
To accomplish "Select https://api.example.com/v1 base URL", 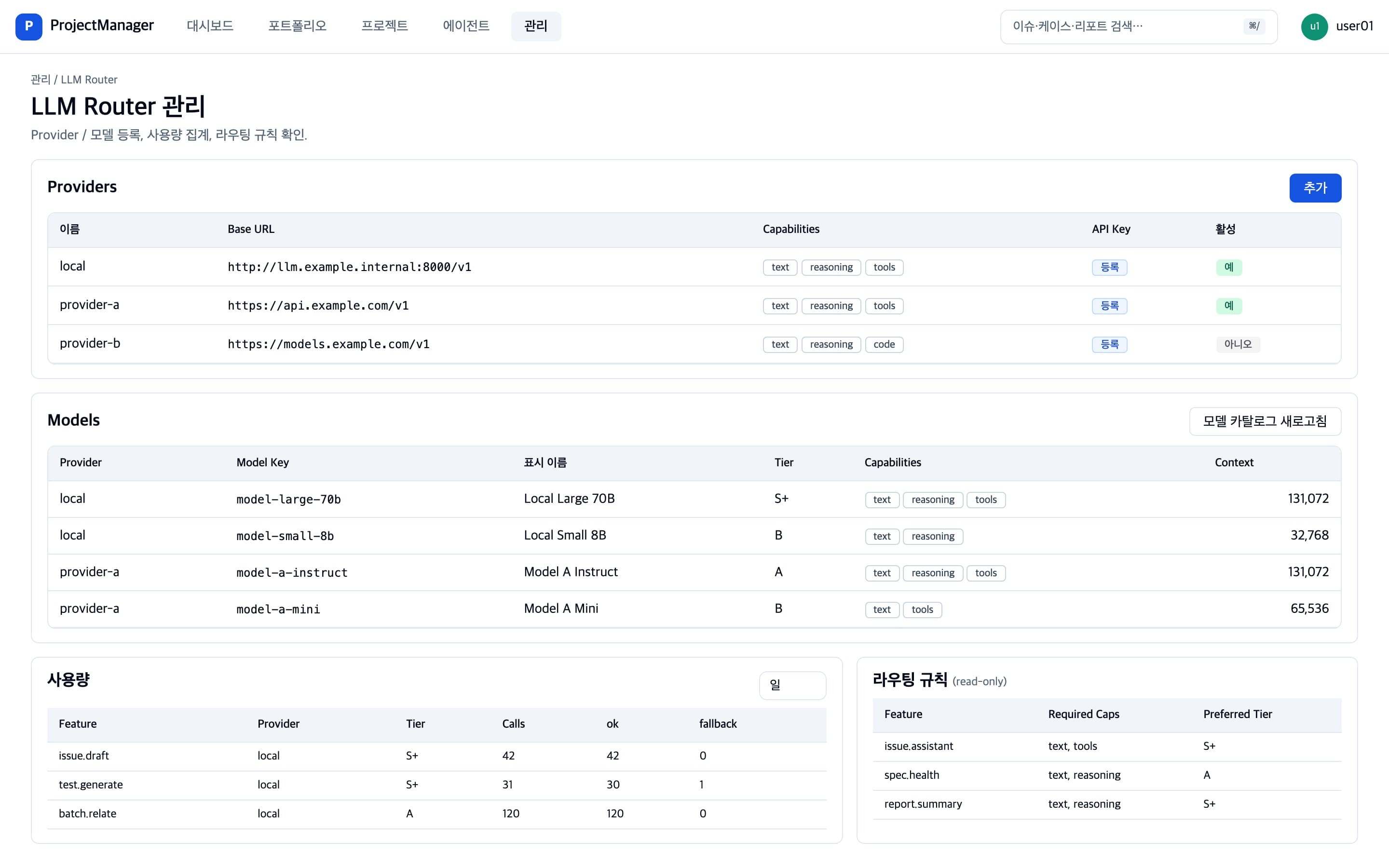I will tap(318, 305).
